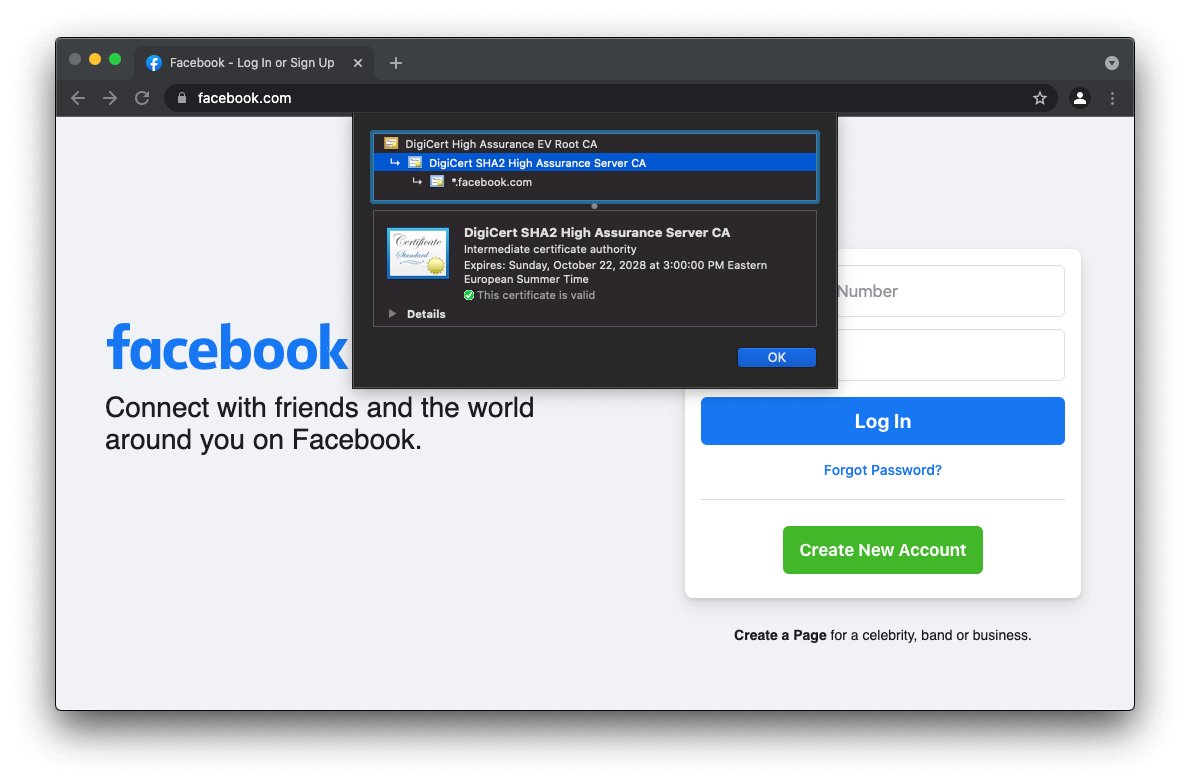Click the forward navigation arrow
This screenshot has height=784, width=1190.
tap(110, 98)
